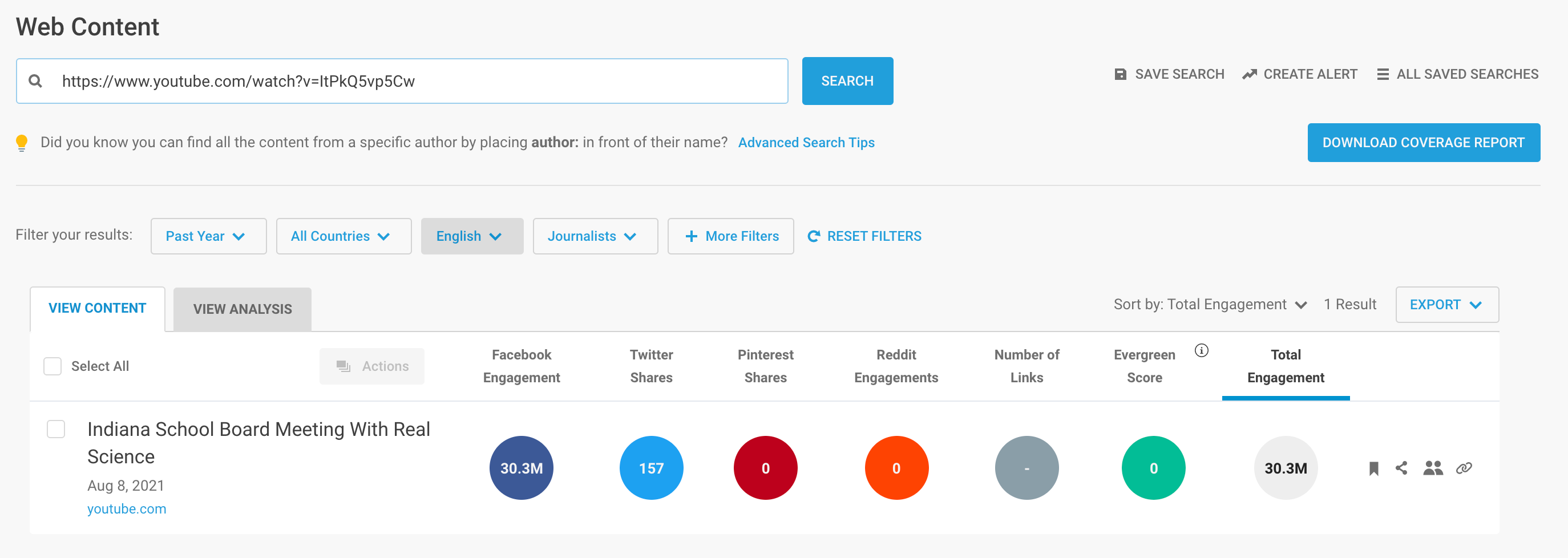Expand the All Countries dropdown

coord(343,236)
